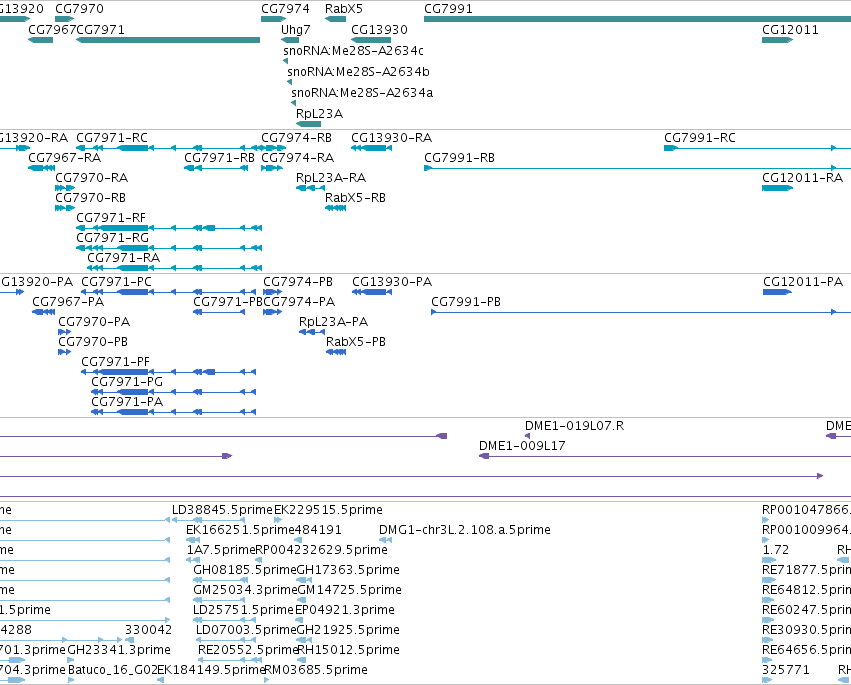851x685 pixels.
Task: Click protein CG12011-PA label
Action: pos(803,282)
